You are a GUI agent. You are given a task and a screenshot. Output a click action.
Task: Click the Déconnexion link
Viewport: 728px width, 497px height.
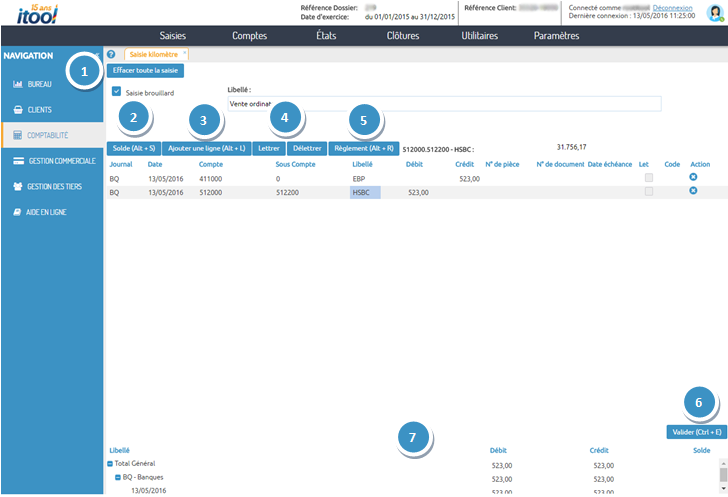[672, 7]
